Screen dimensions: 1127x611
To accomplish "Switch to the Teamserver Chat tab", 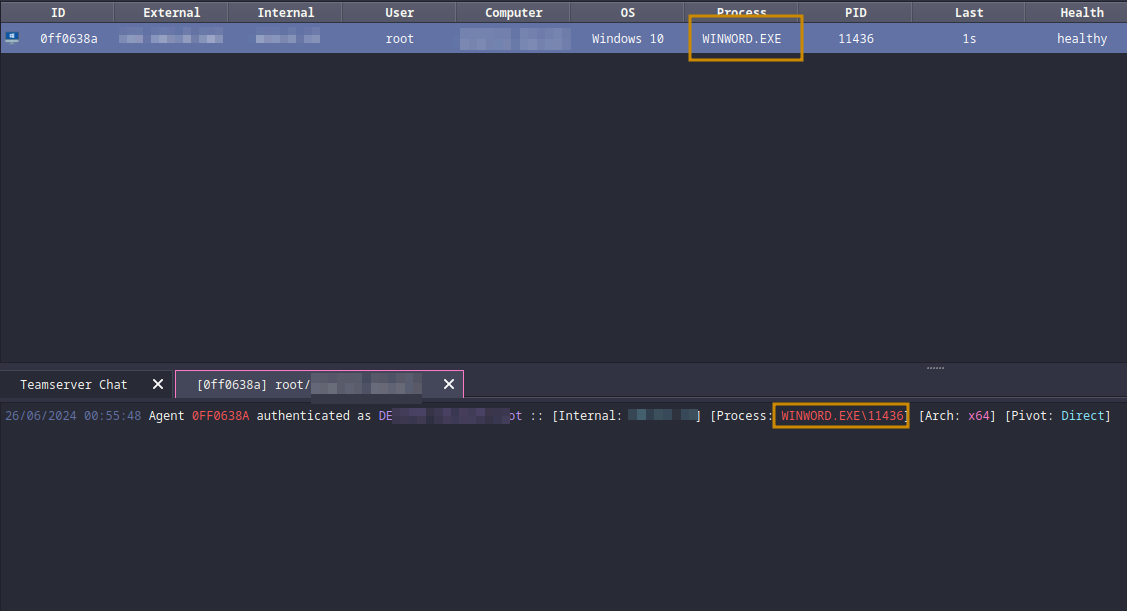I will point(74,384).
